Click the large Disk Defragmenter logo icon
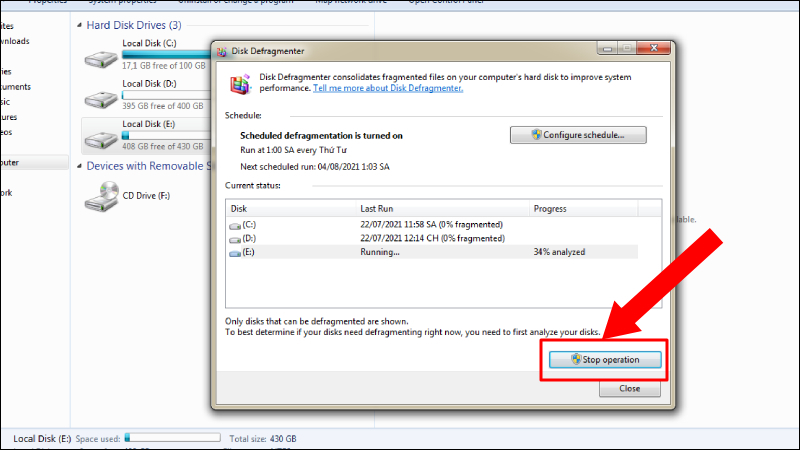The width and height of the screenshot is (800, 450). pos(240,84)
